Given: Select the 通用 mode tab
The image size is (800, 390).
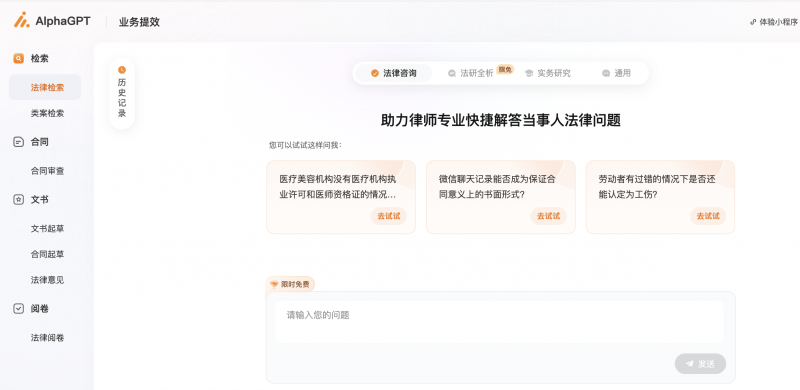Looking at the screenshot, I should click(616, 73).
